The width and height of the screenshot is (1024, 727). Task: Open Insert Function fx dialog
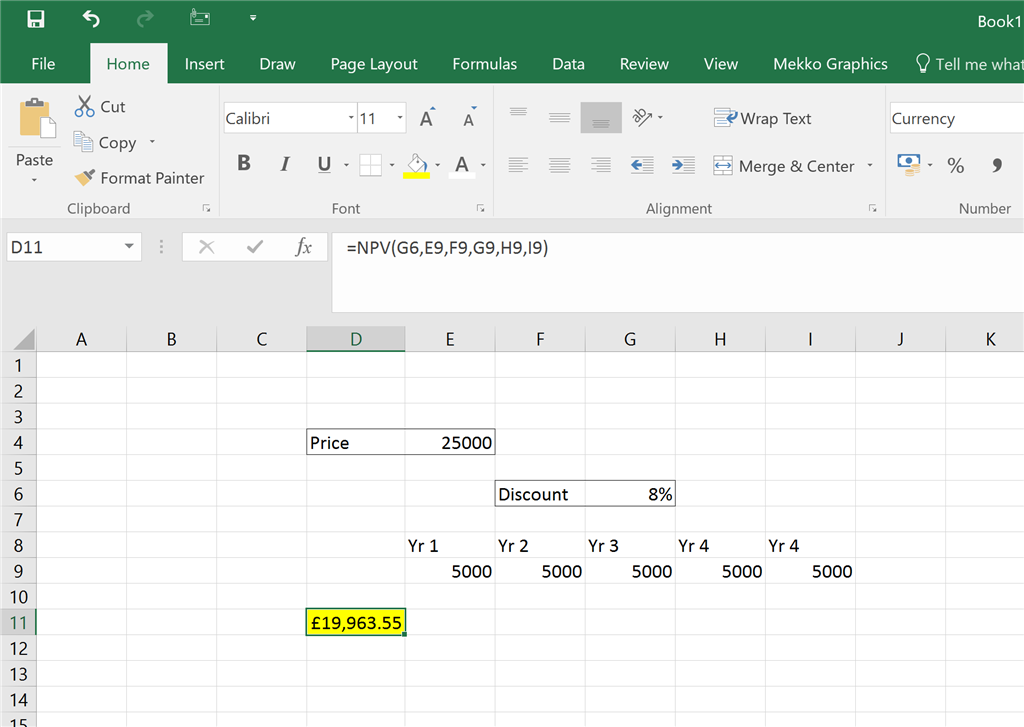303,247
